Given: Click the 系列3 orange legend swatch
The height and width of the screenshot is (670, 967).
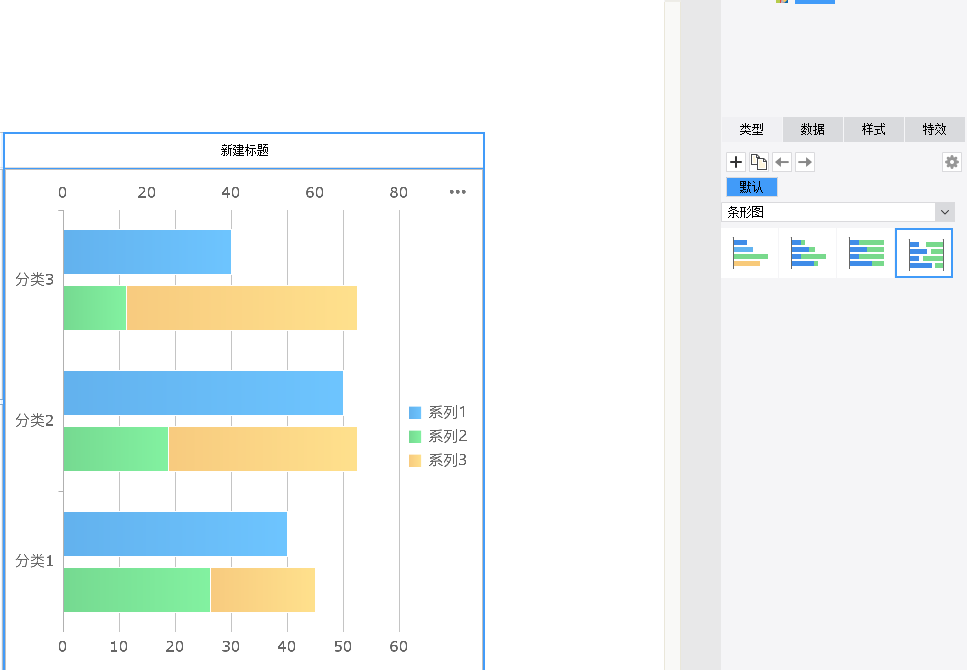Looking at the screenshot, I should 415,461.
